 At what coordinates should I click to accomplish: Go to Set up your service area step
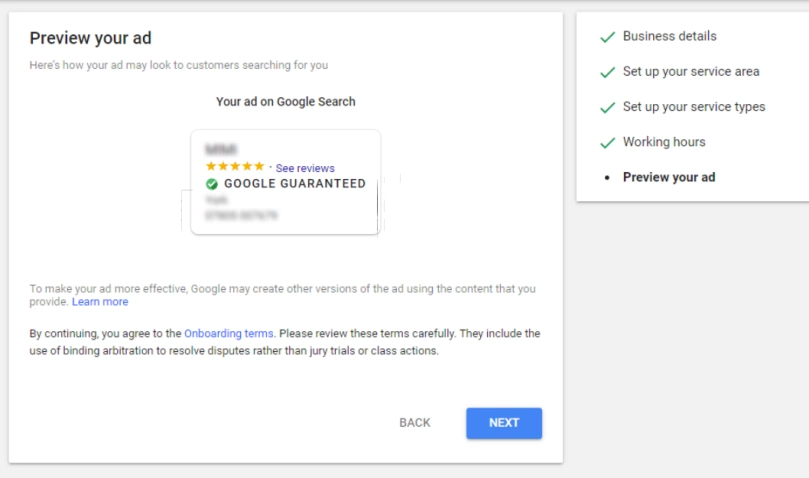691,71
